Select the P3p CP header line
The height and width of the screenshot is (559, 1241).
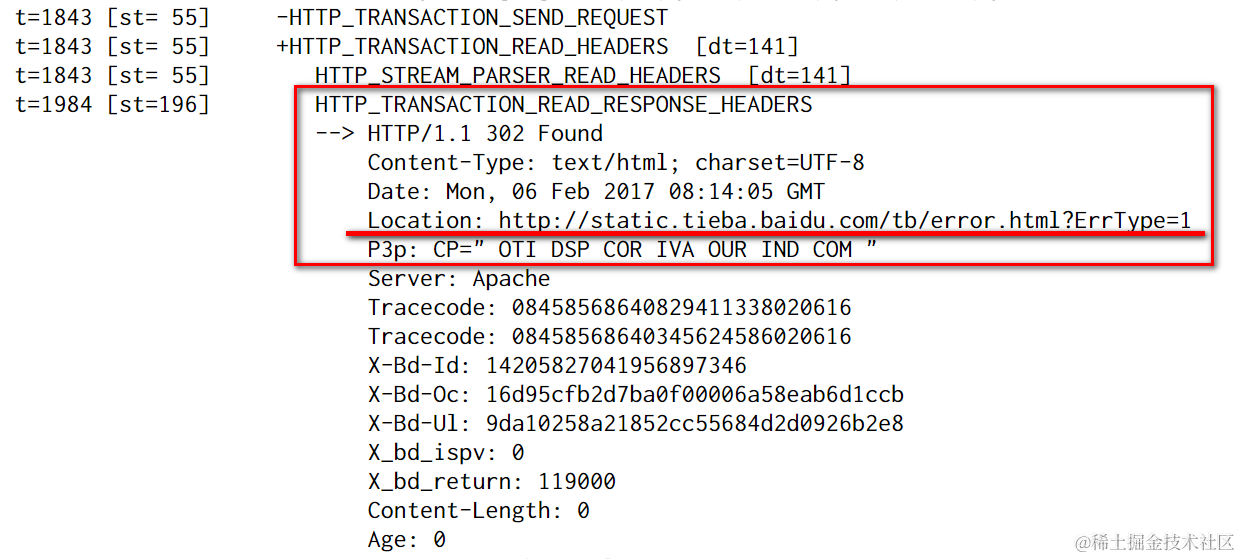point(622,250)
